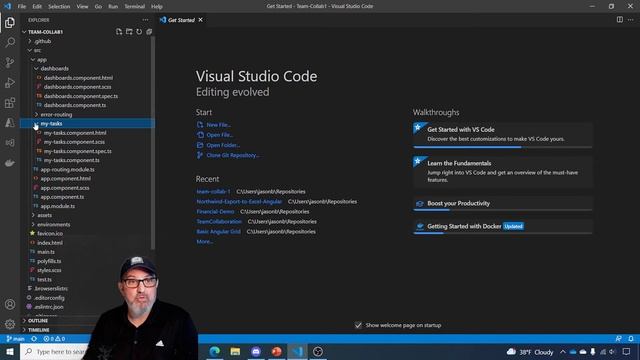Synchronize changes from status bar

(34, 339)
